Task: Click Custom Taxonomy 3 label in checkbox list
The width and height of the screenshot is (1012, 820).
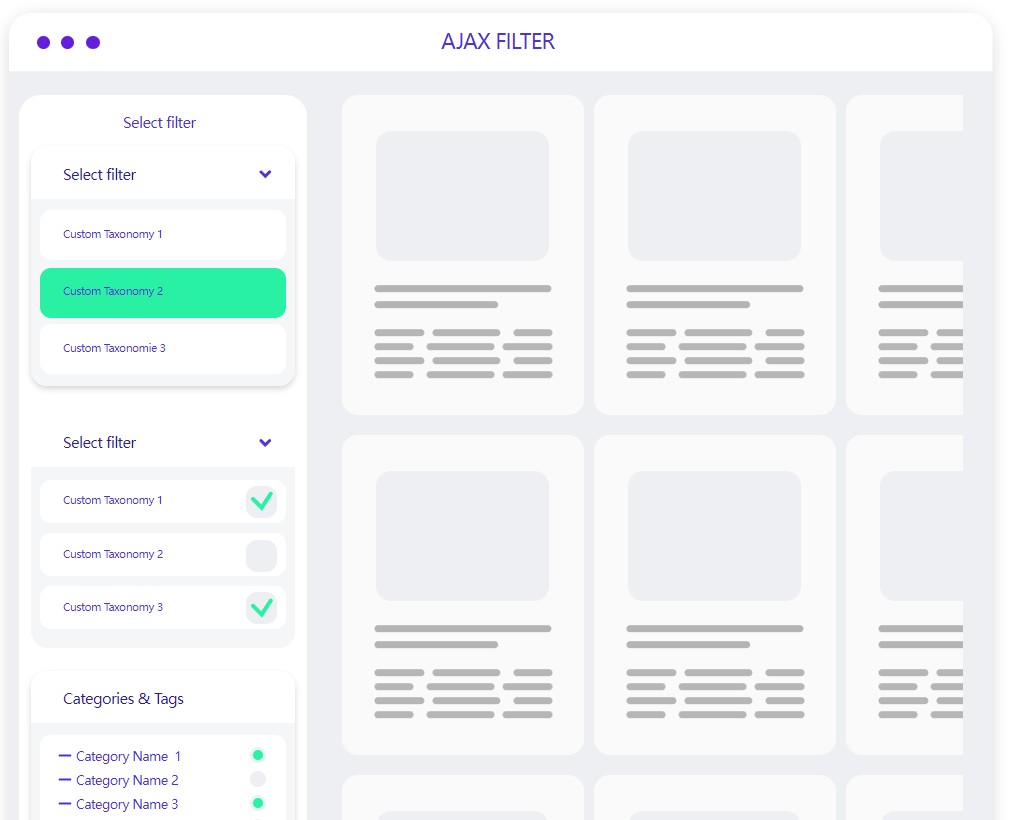Action: 113,607
